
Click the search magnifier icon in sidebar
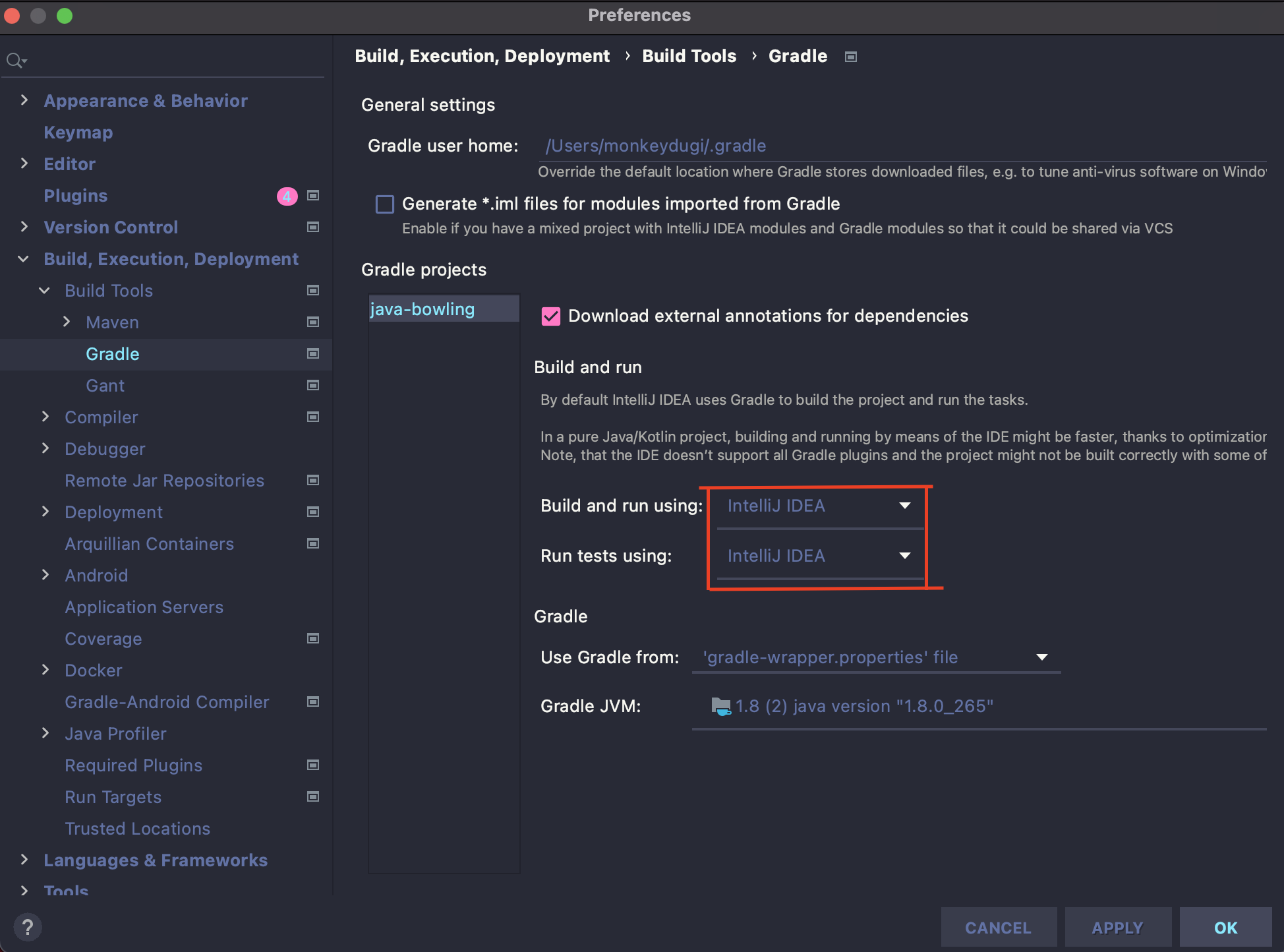click(15, 61)
